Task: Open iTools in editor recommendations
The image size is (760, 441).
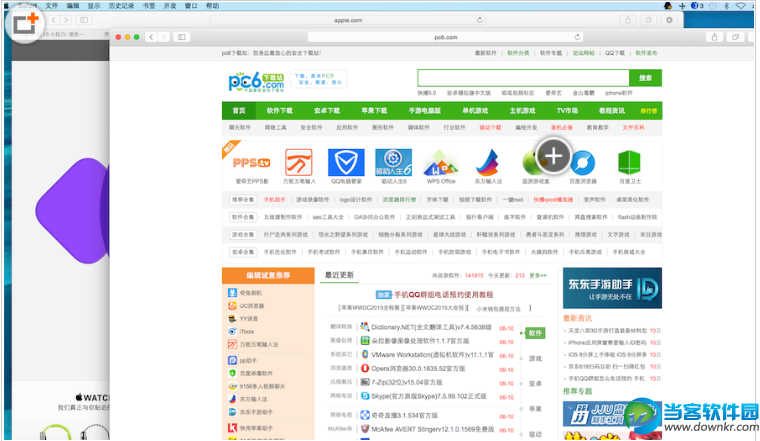Action: (x=247, y=331)
